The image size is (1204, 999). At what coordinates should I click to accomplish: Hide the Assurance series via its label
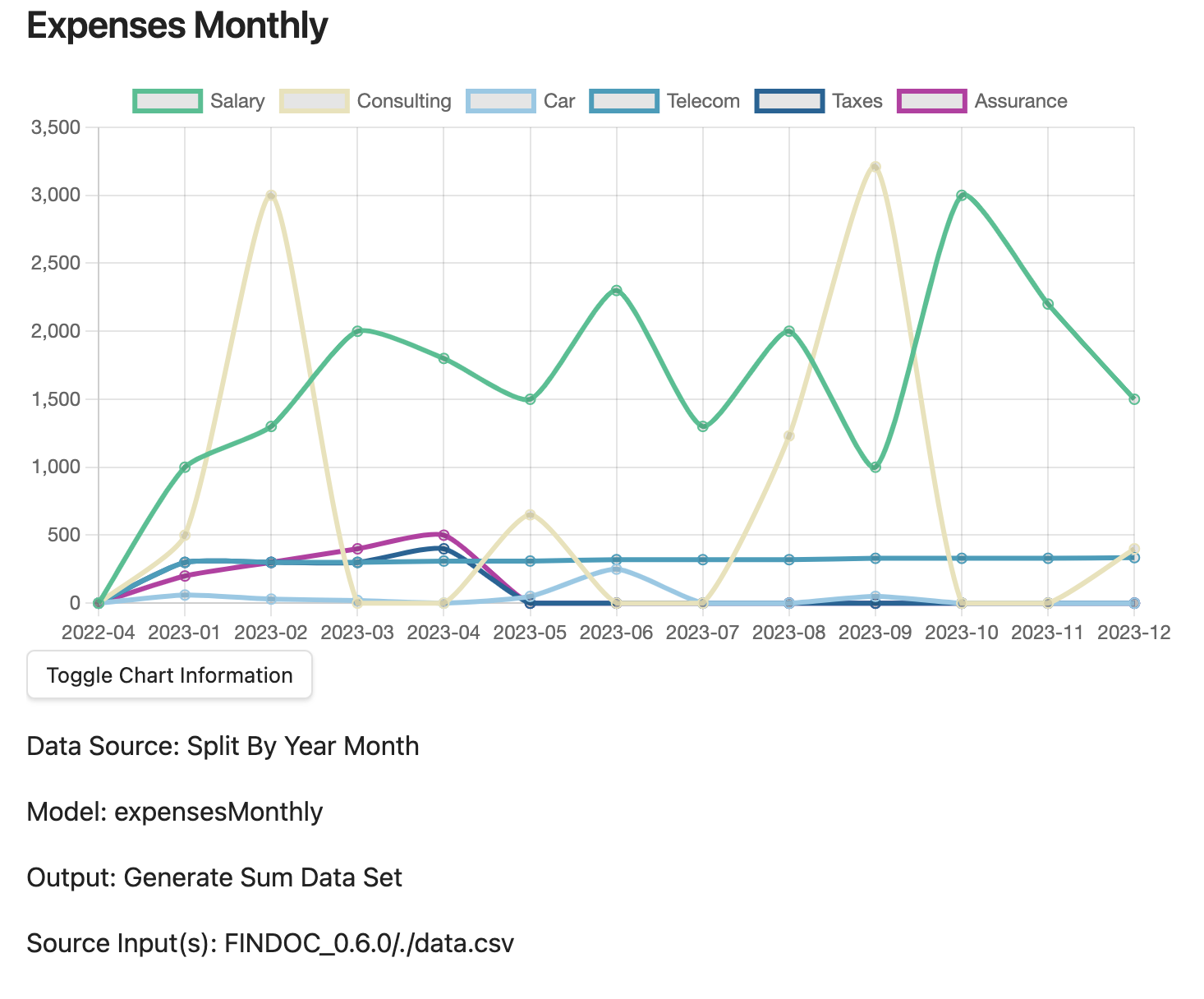(1021, 101)
